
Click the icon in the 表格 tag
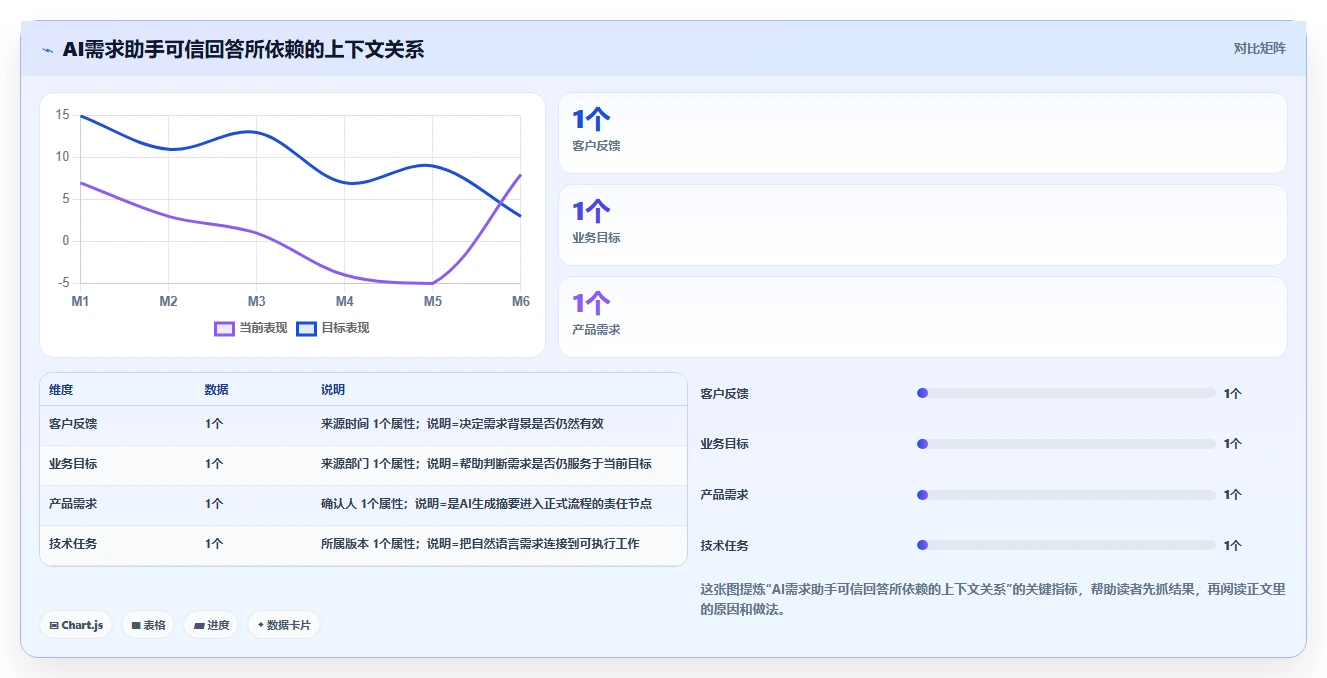coord(136,625)
